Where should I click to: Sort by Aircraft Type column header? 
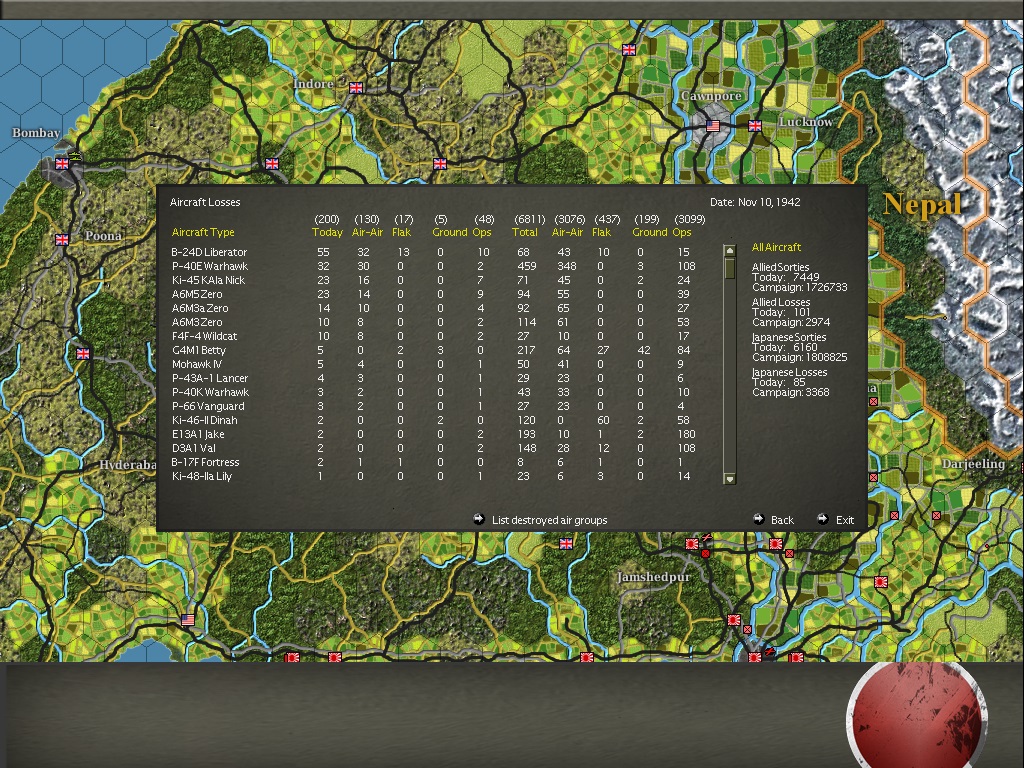[202, 232]
